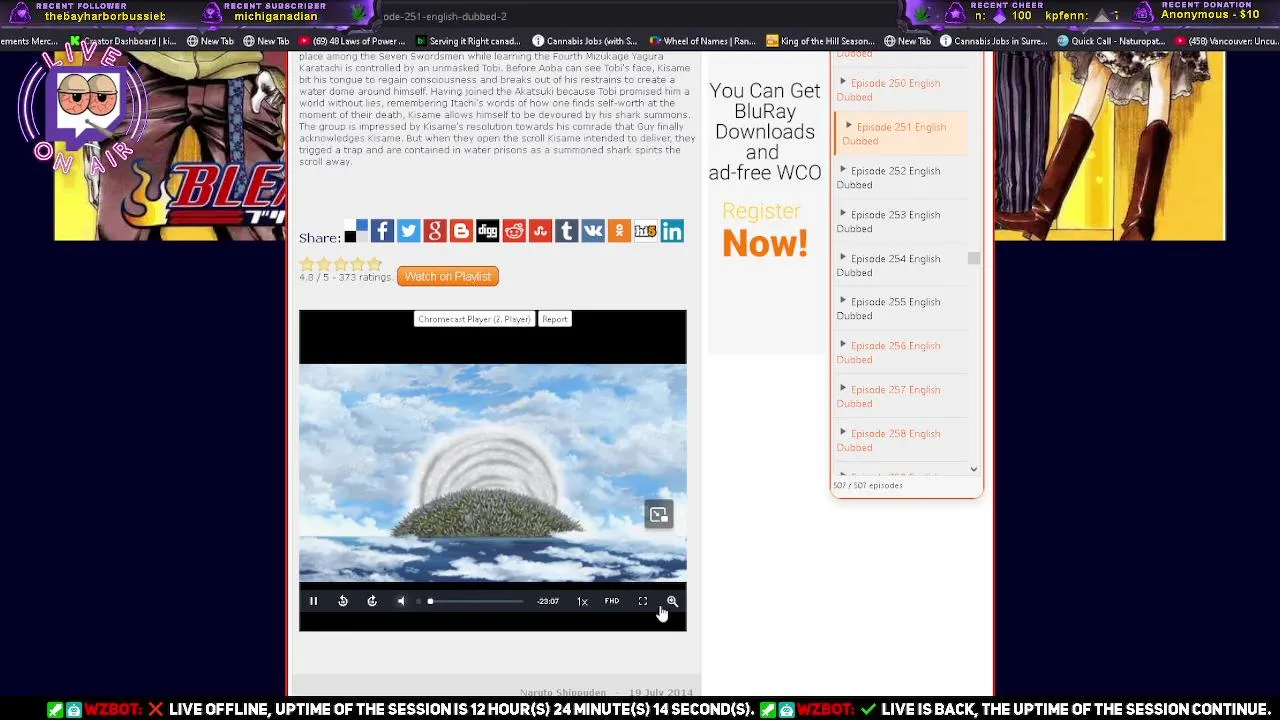Image resolution: width=1280 pixels, height=720 pixels.
Task: Open Episode 252 English Dubbed
Action: tap(888, 178)
